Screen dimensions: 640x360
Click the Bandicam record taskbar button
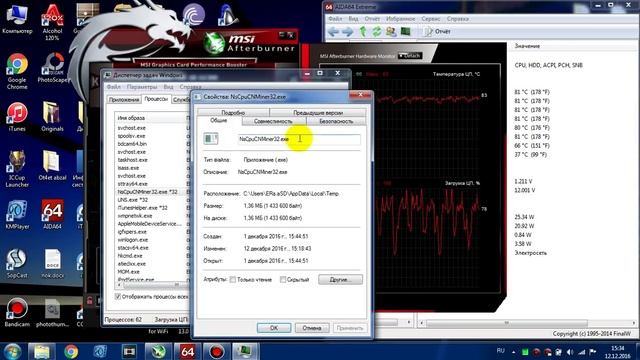coord(216,351)
